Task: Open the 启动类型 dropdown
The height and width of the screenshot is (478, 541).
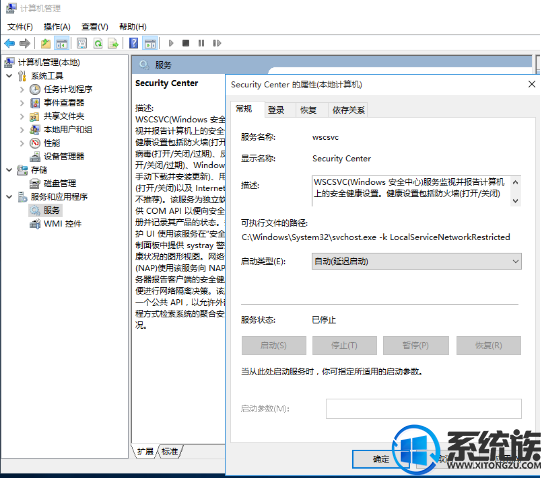Action: [416, 262]
